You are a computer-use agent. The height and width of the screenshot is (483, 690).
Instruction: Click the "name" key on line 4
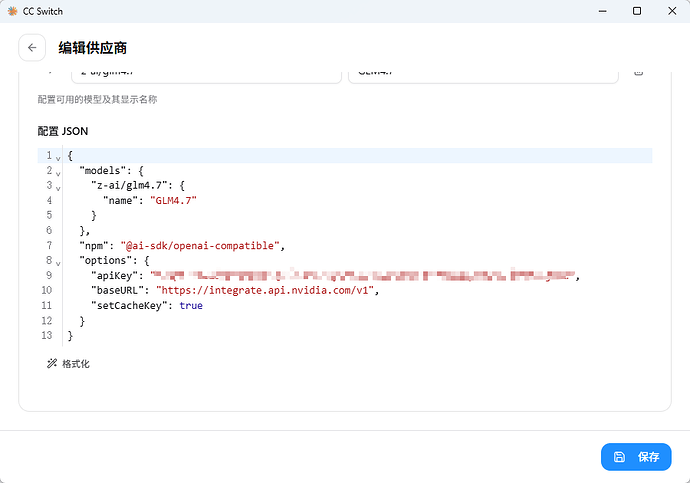[120, 201]
